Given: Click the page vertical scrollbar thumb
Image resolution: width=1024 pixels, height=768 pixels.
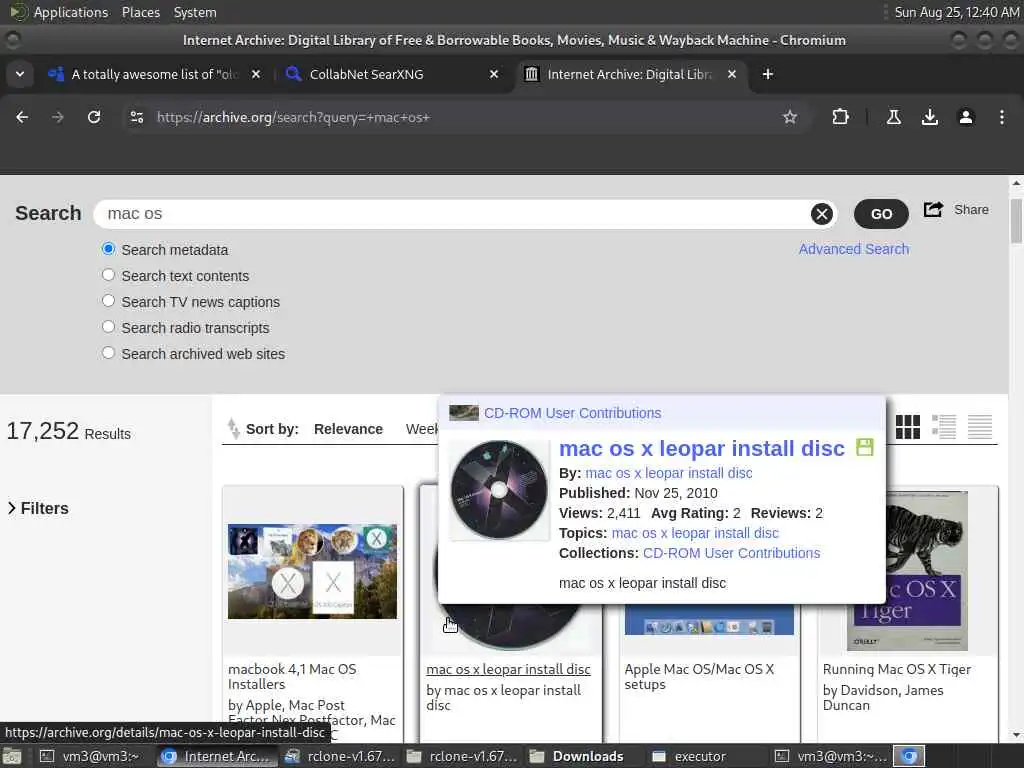Looking at the screenshot, I should pyautogui.click(x=1016, y=221).
